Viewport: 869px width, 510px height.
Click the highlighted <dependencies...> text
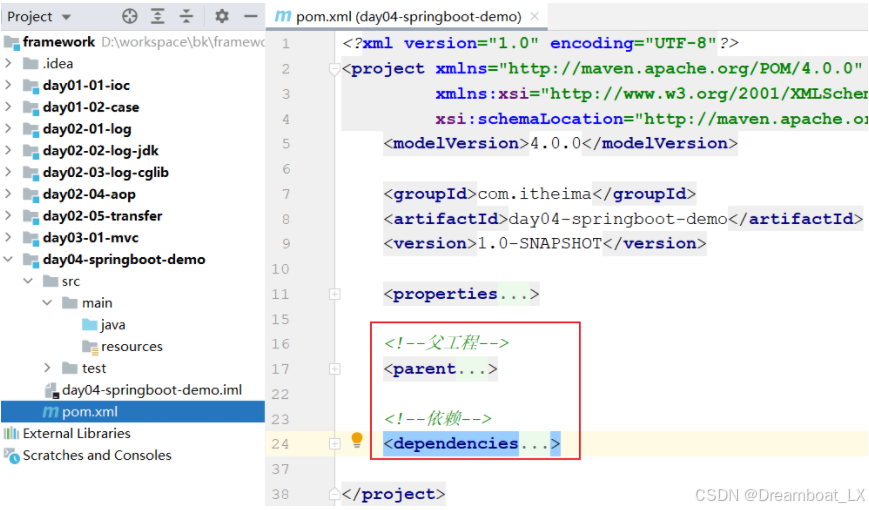coord(472,443)
